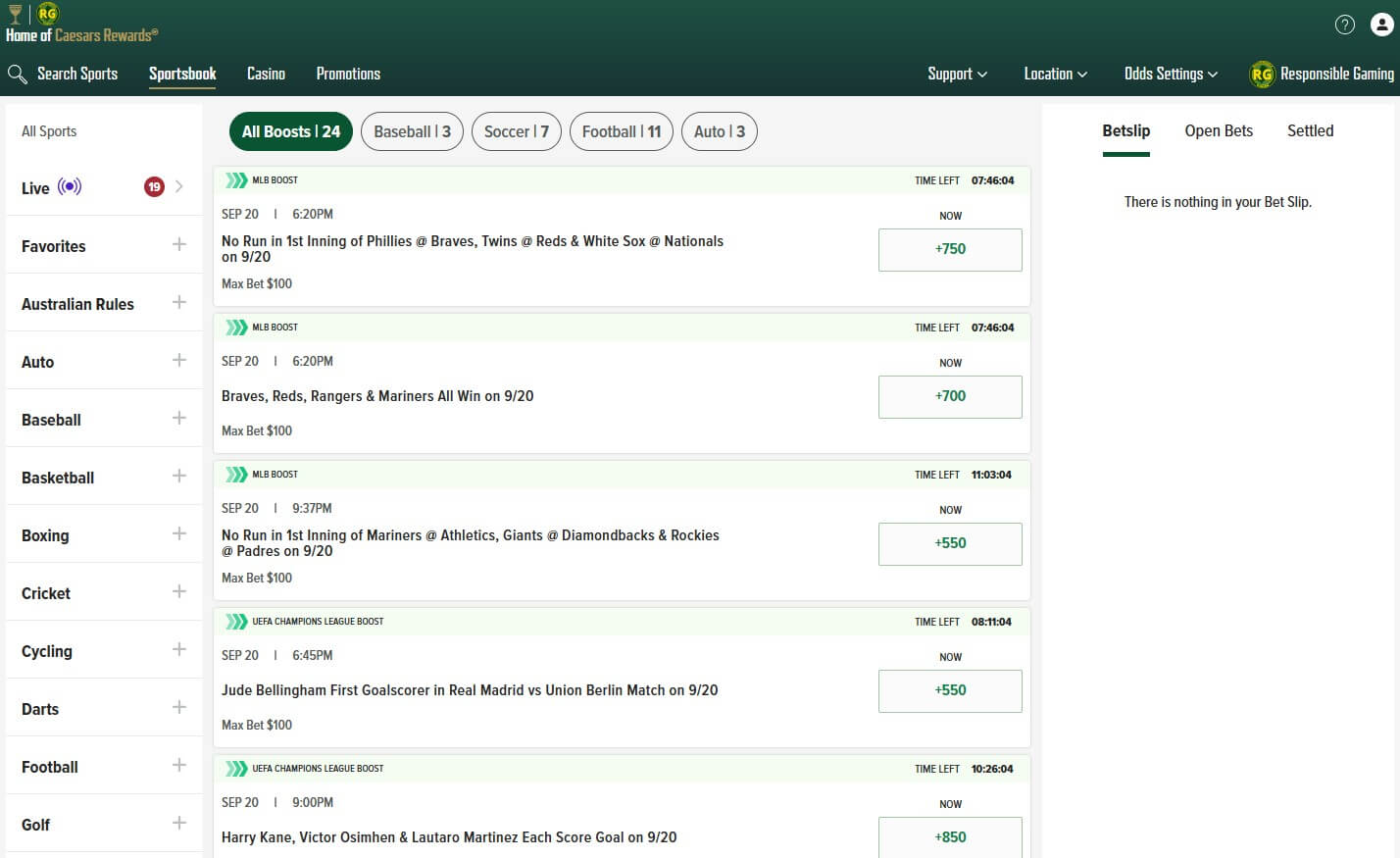The width and height of the screenshot is (1400, 858).
Task: Select Golf in the sidebar
Action: (35, 825)
